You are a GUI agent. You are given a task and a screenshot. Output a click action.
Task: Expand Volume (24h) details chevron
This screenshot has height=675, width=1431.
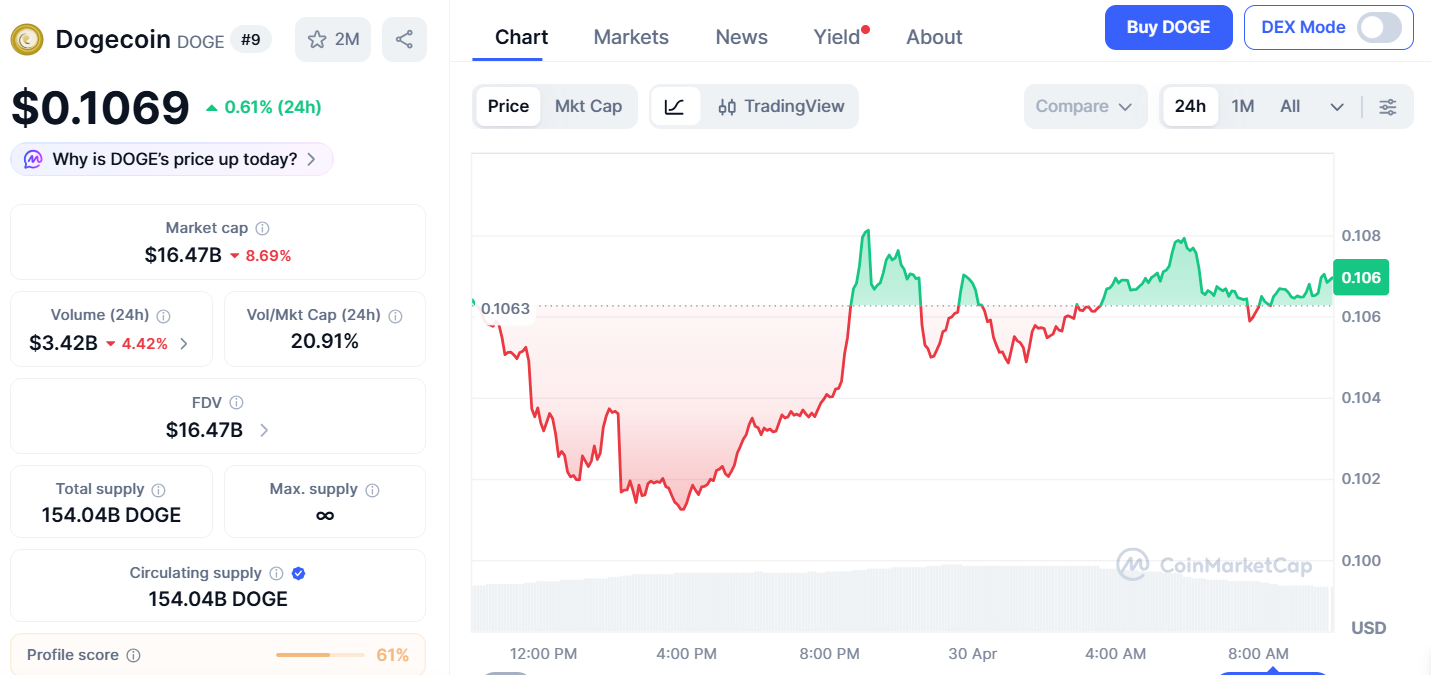pyautogui.click(x=183, y=344)
